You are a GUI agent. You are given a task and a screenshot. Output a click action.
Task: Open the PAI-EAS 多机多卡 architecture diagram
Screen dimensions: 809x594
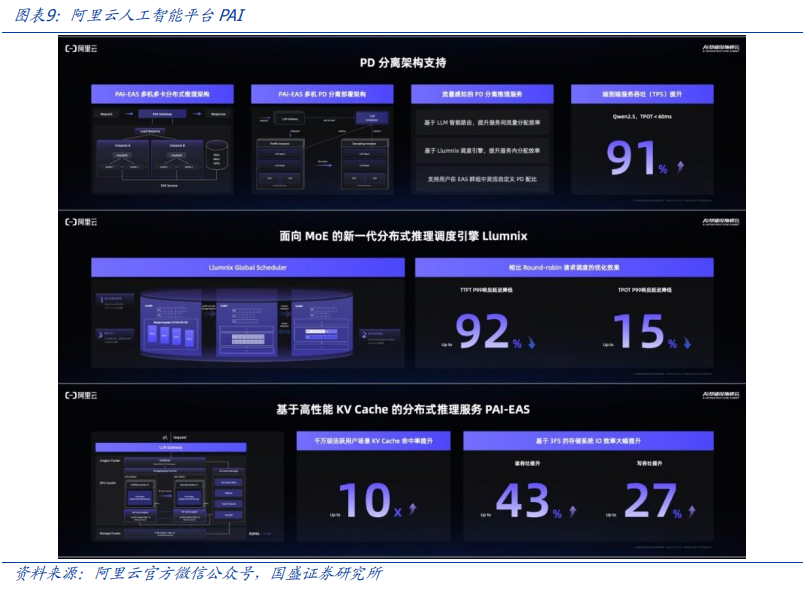point(162,149)
